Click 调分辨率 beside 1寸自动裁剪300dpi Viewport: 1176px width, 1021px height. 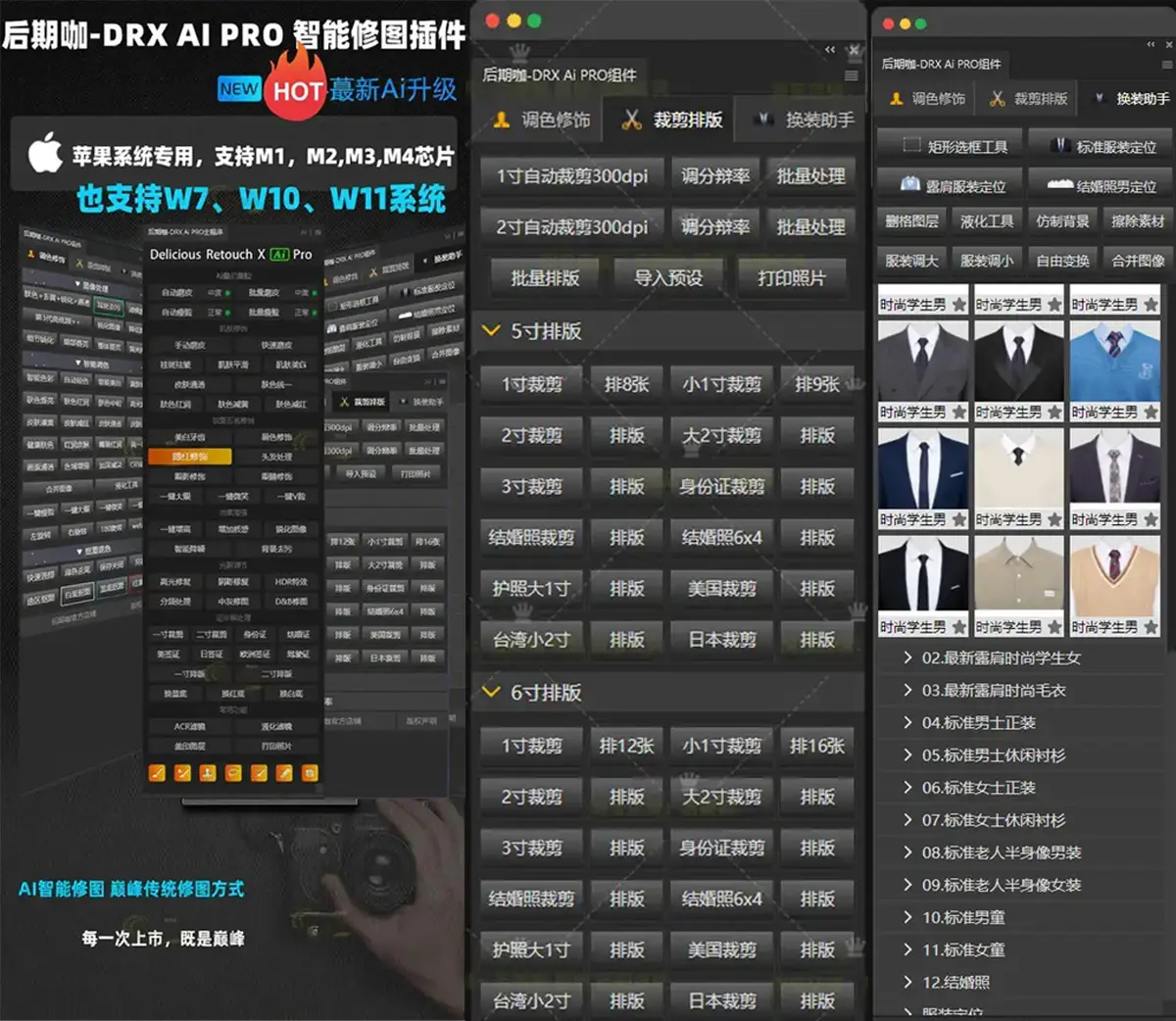(x=715, y=176)
